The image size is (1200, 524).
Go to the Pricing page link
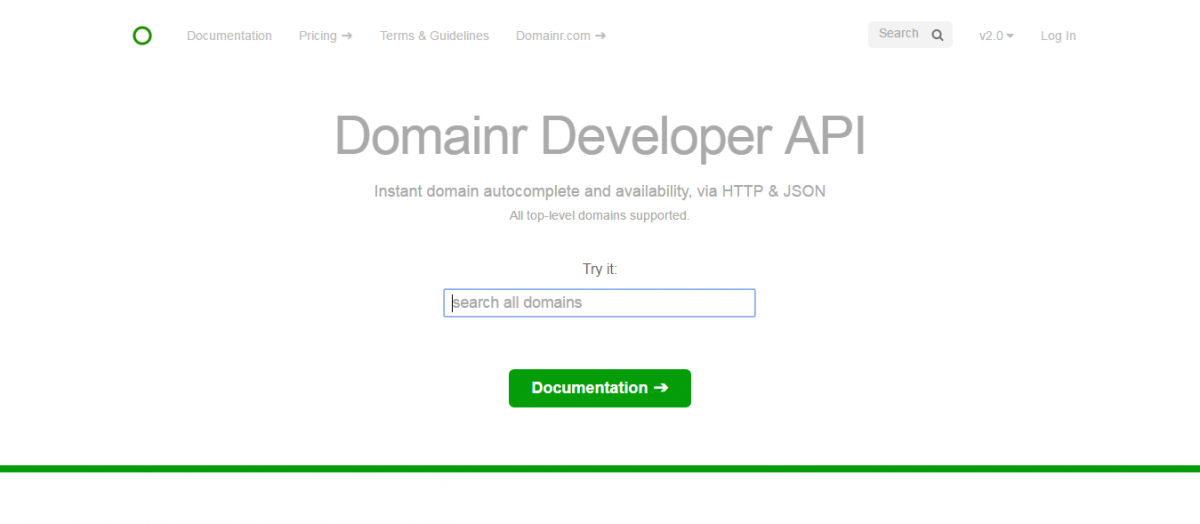click(325, 36)
